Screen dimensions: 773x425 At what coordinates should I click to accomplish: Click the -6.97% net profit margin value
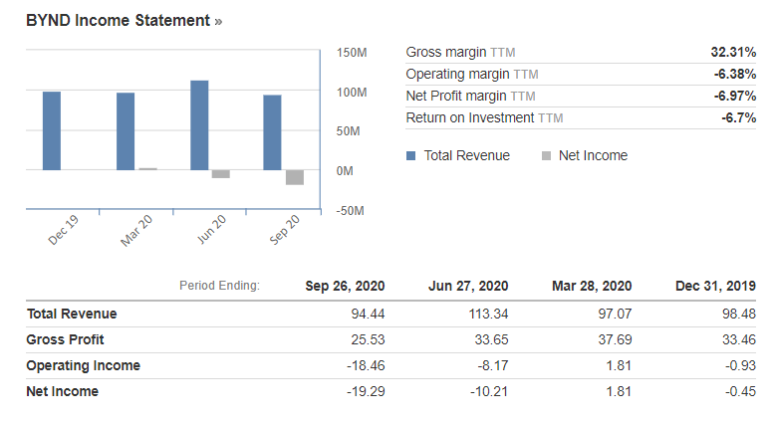pyautogui.click(x=735, y=96)
